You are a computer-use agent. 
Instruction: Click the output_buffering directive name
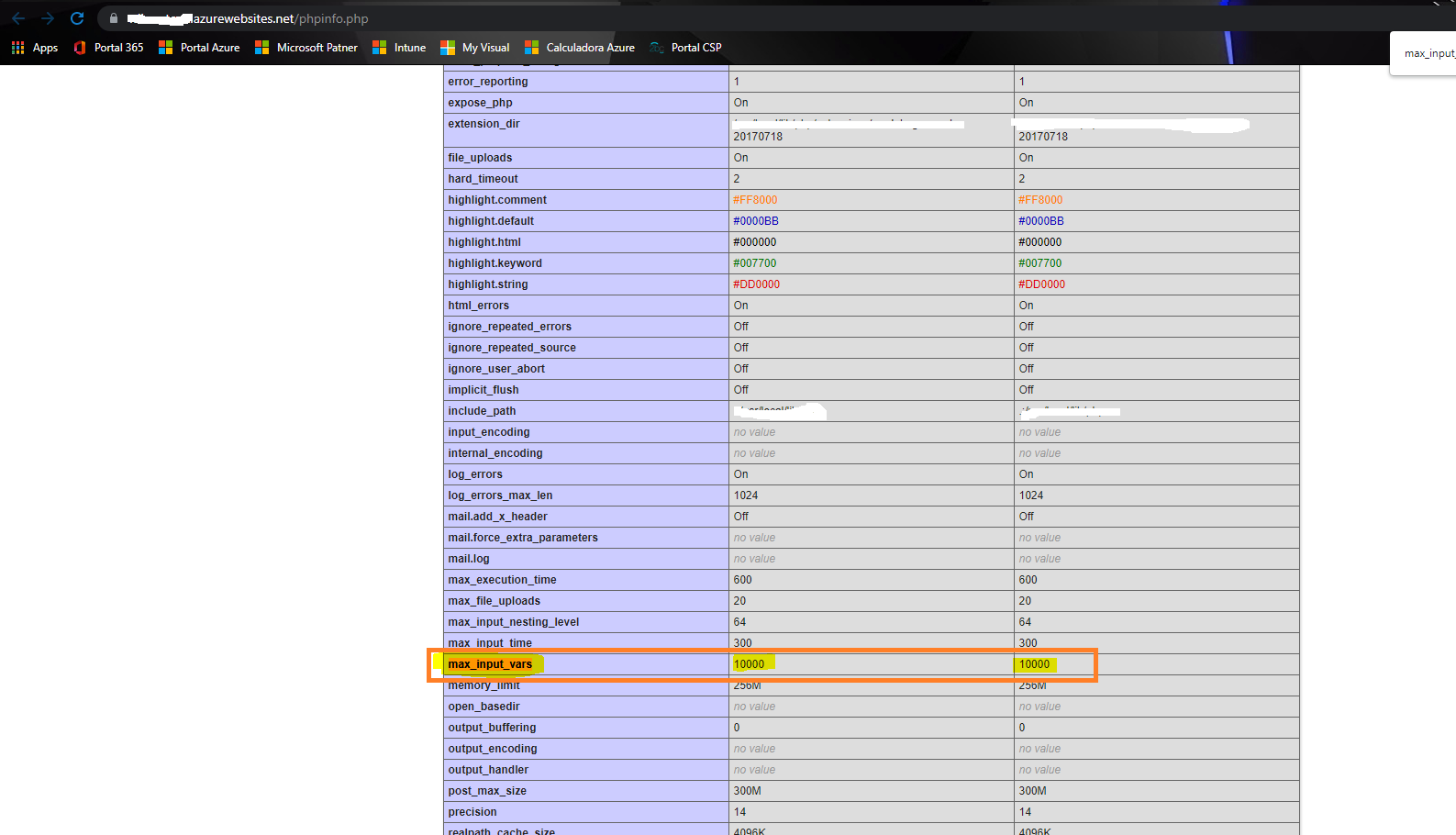click(492, 728)
